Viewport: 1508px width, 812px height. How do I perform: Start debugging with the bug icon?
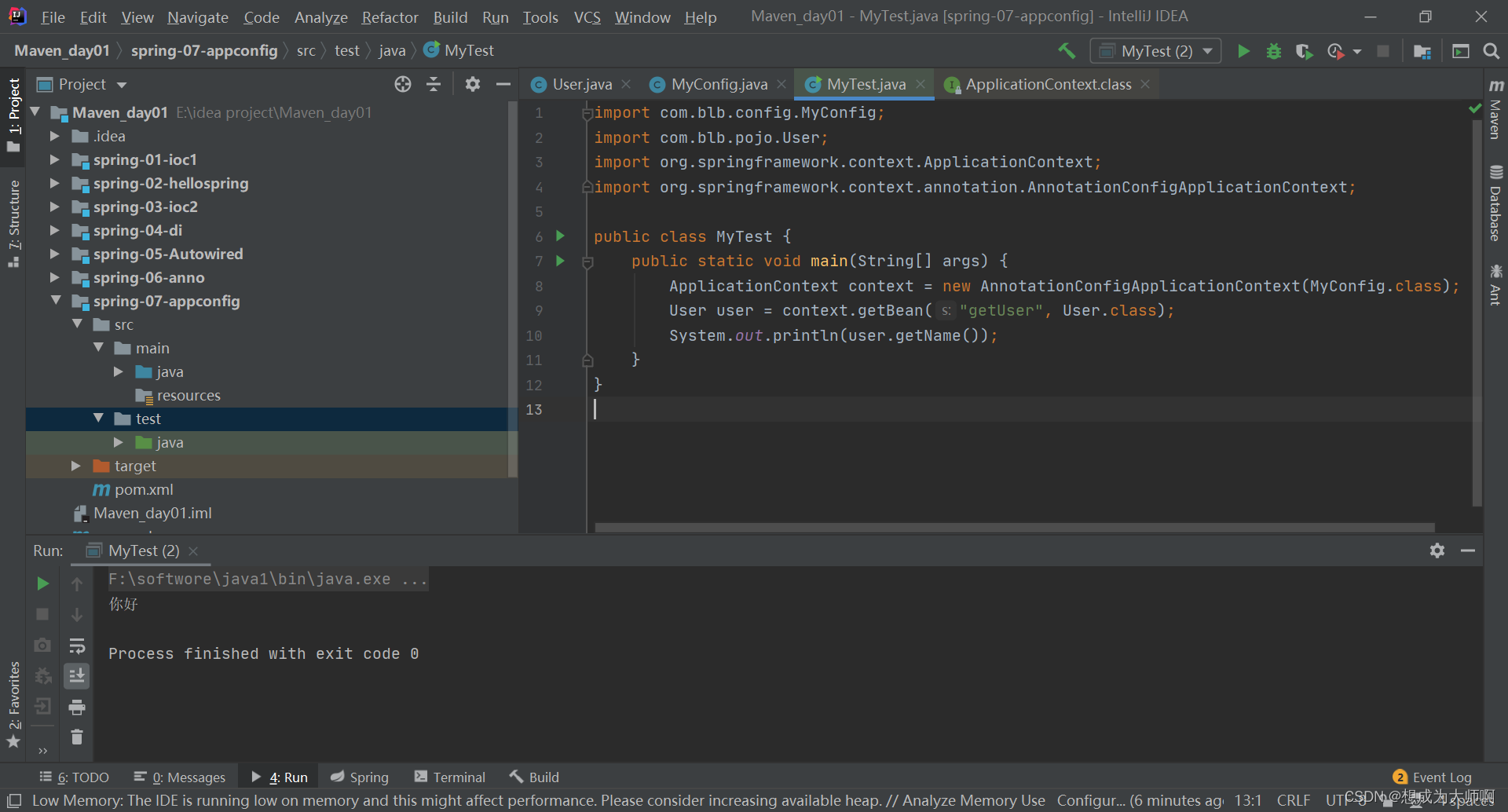point(1274,51)
